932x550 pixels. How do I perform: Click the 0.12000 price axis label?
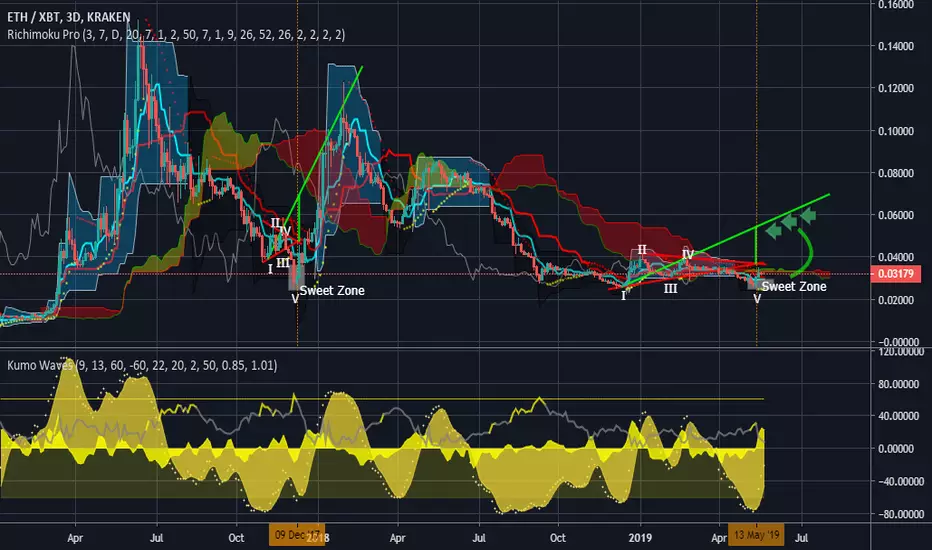896,89
